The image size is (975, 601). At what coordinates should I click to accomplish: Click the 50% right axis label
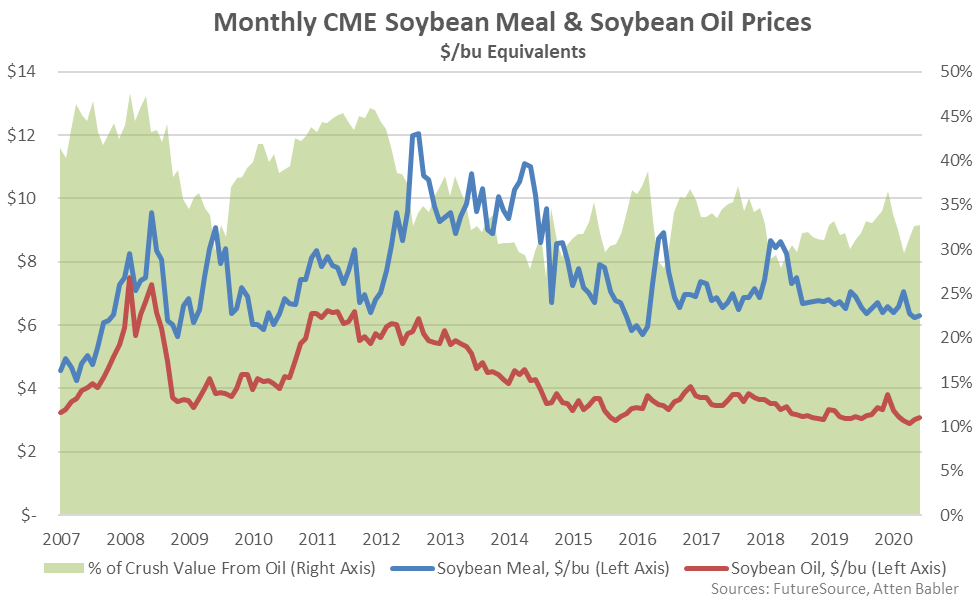[956, 71]
